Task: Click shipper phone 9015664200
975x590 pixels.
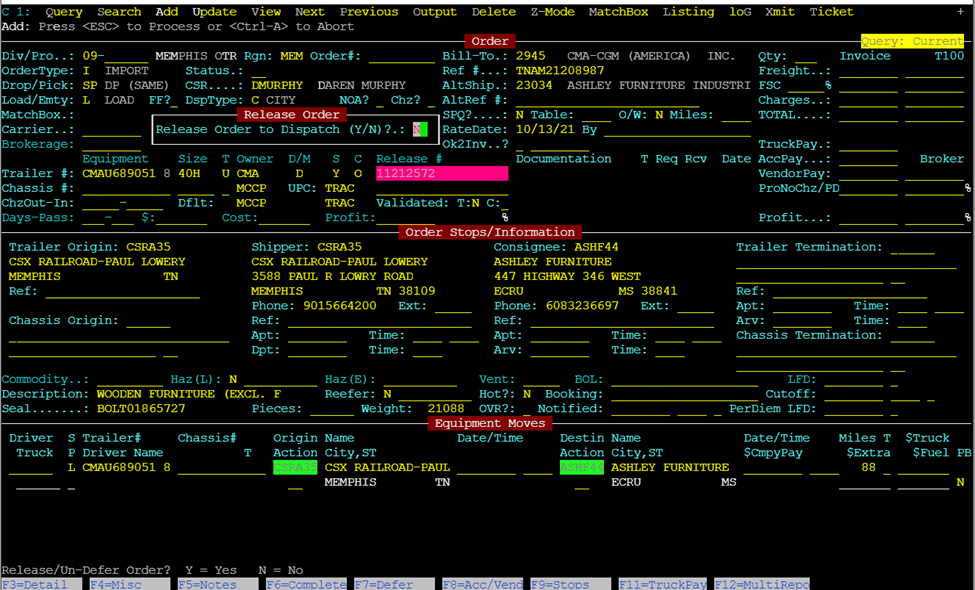Action: tap(340, 306)
